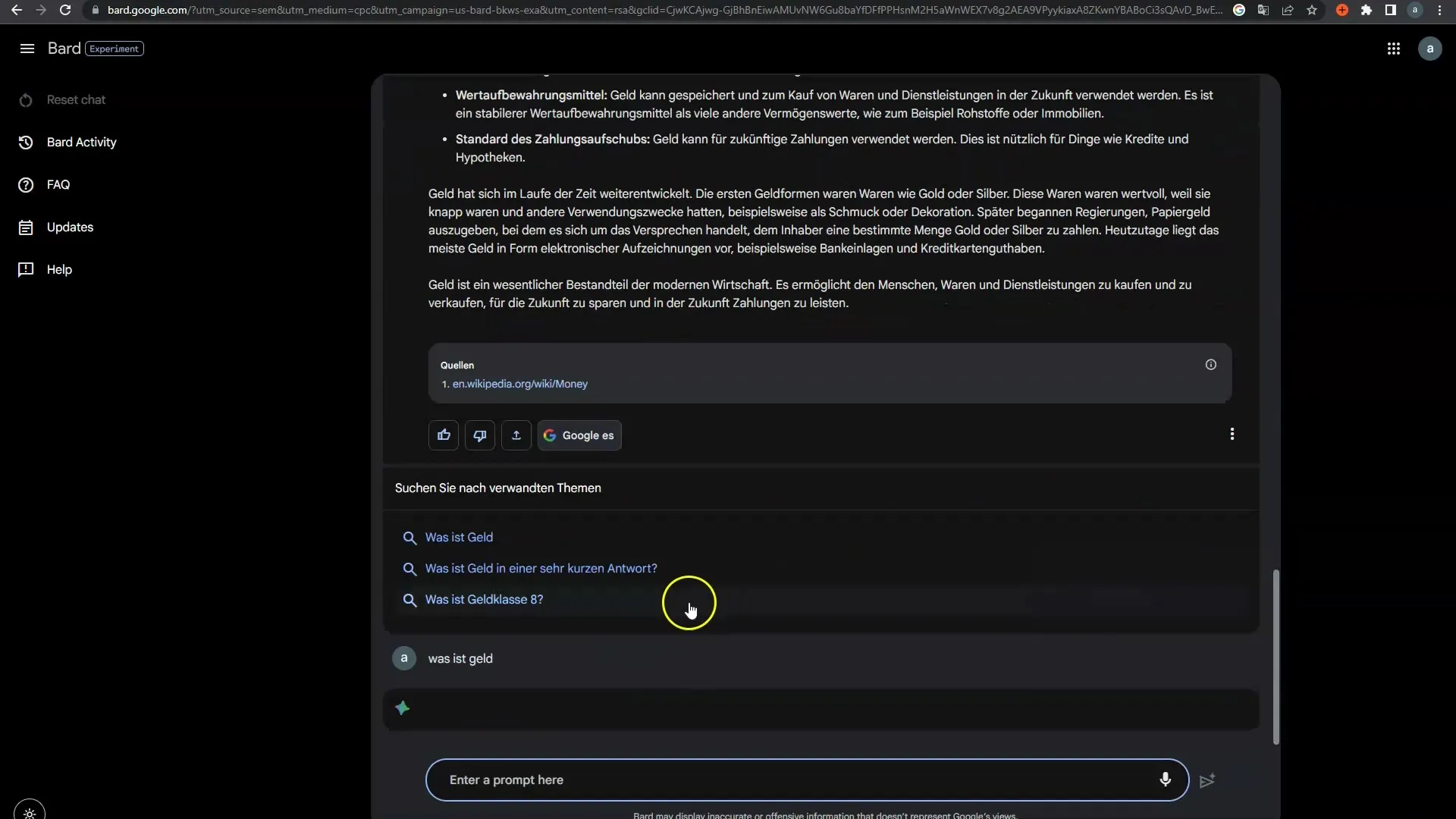Click the thumbs up icon
This screenshot has height=819, width=1456.
(444, 435)
